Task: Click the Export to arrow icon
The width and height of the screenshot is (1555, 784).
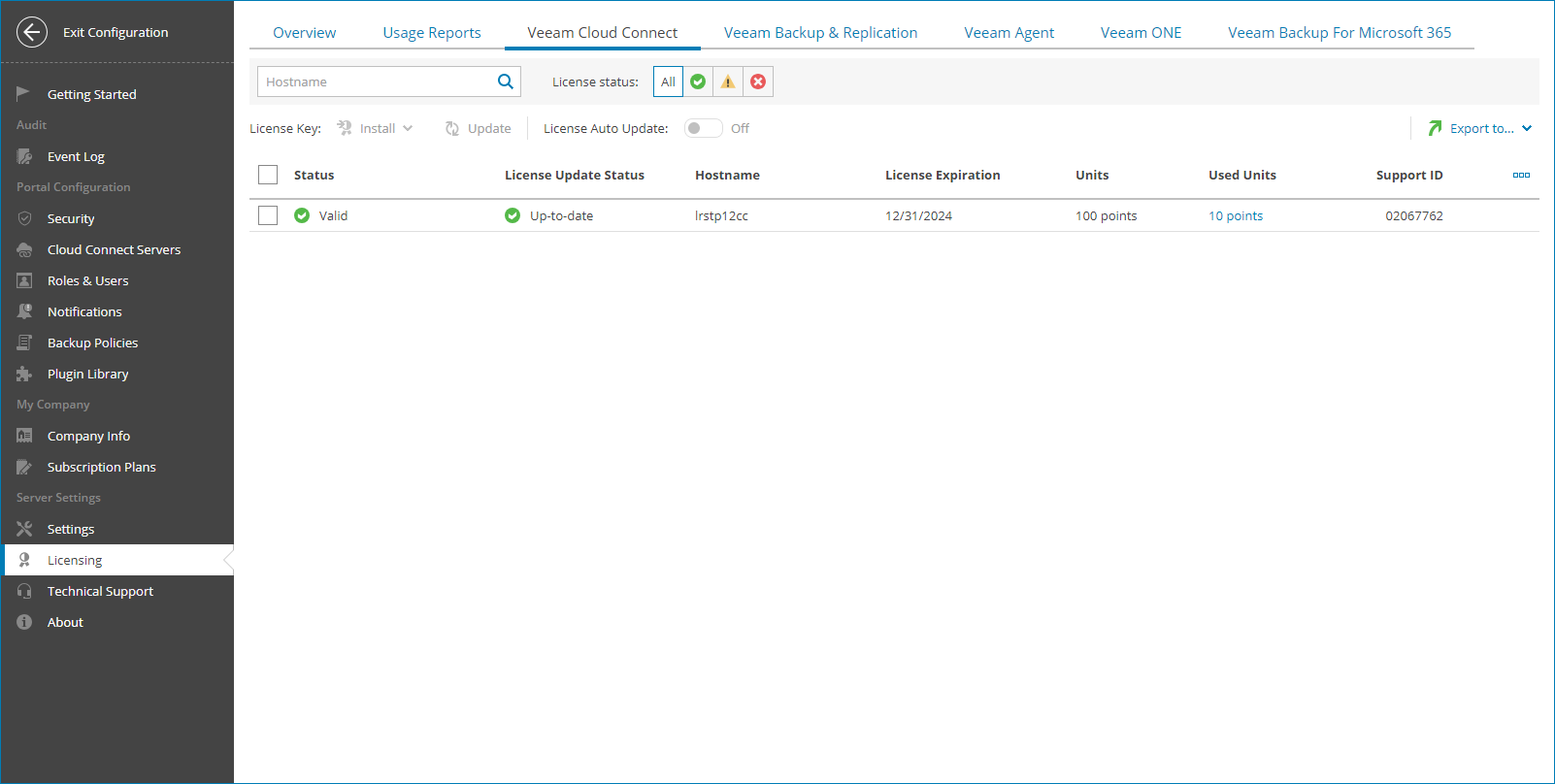Action: coord(1435,128)
